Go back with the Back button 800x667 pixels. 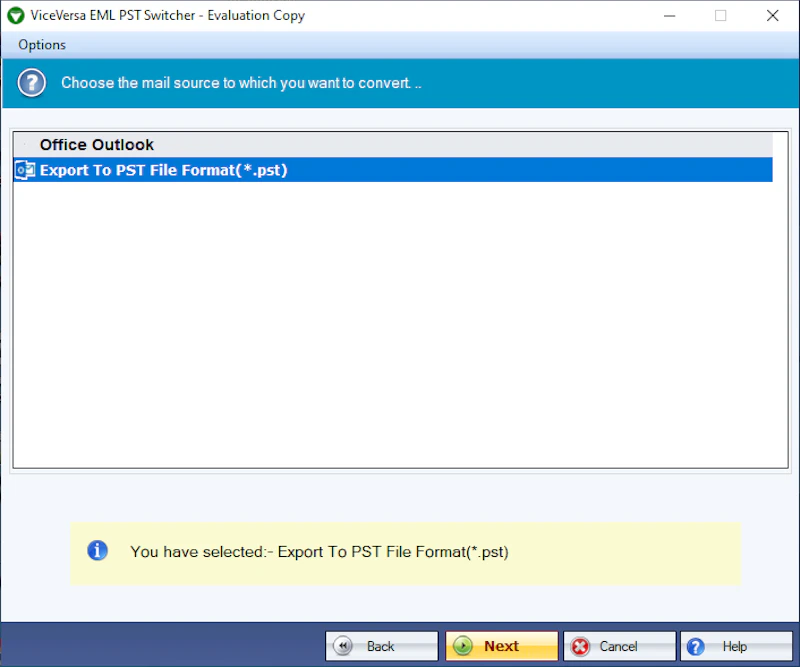point(382,646)
